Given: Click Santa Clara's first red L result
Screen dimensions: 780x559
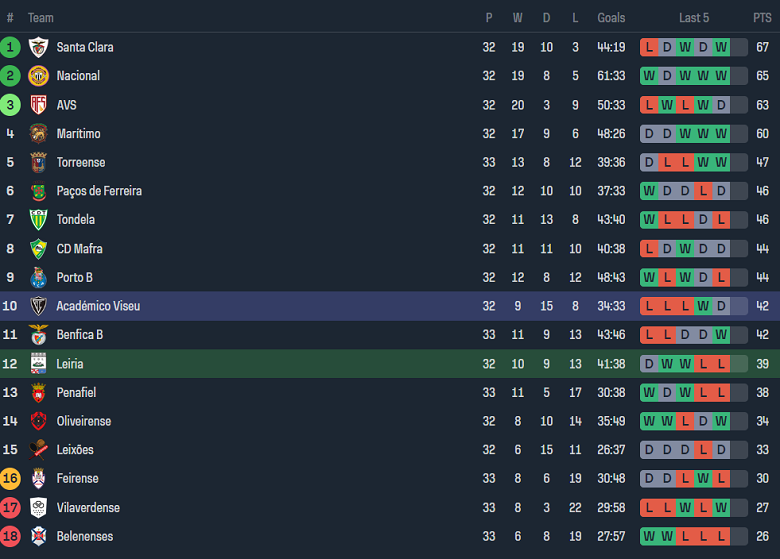Looking at the screenshot, I should [x=650, y=47].
